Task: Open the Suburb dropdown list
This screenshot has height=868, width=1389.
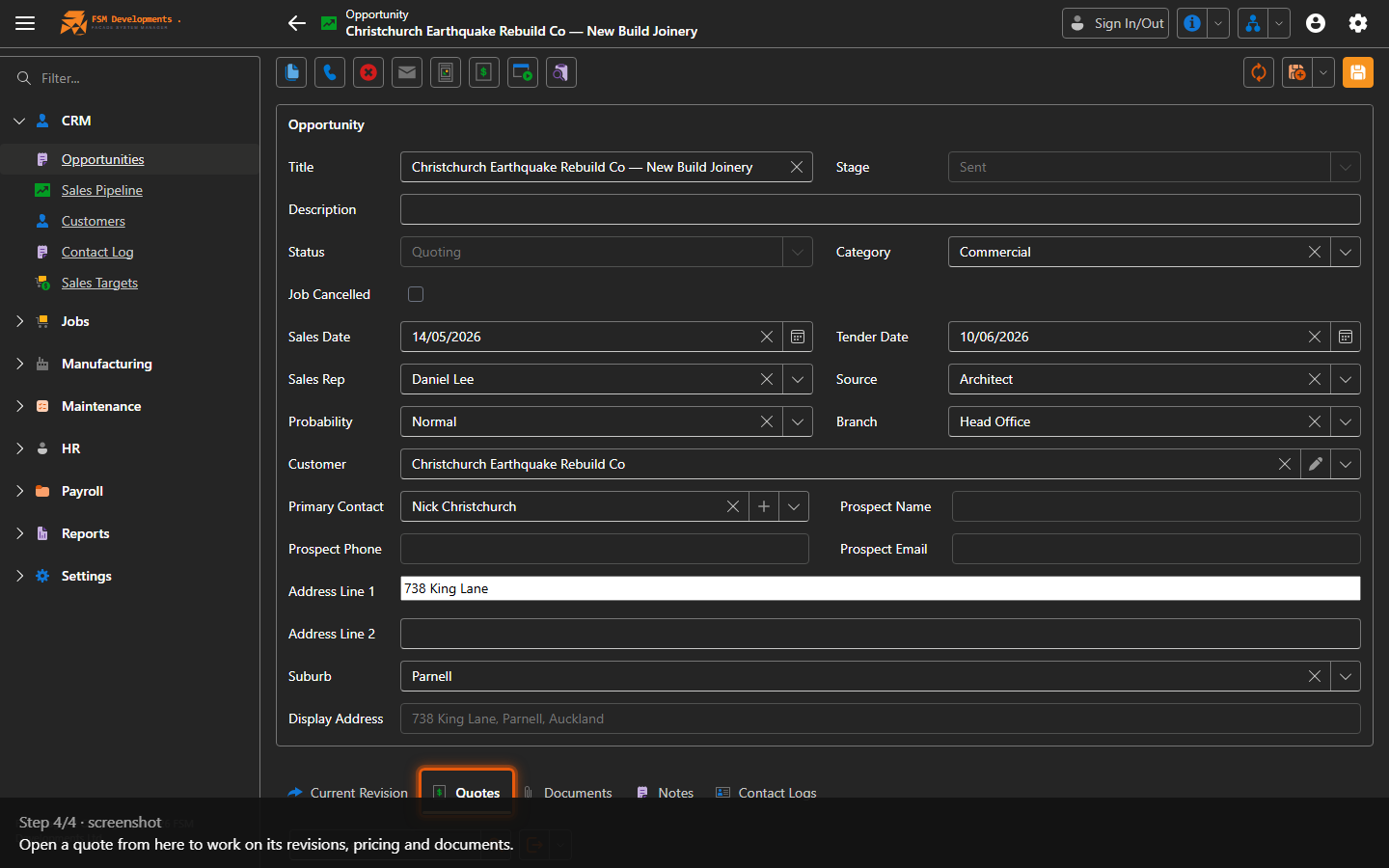Action: (1346, 676)
